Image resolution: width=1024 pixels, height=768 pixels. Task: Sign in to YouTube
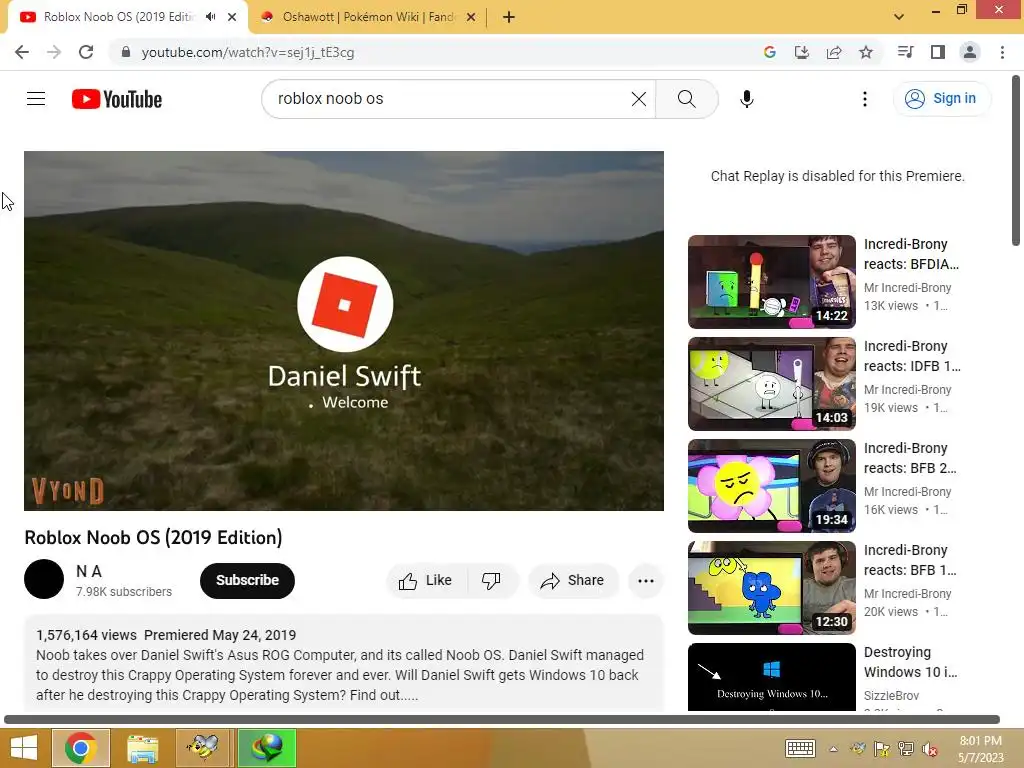tap(941, 99)
